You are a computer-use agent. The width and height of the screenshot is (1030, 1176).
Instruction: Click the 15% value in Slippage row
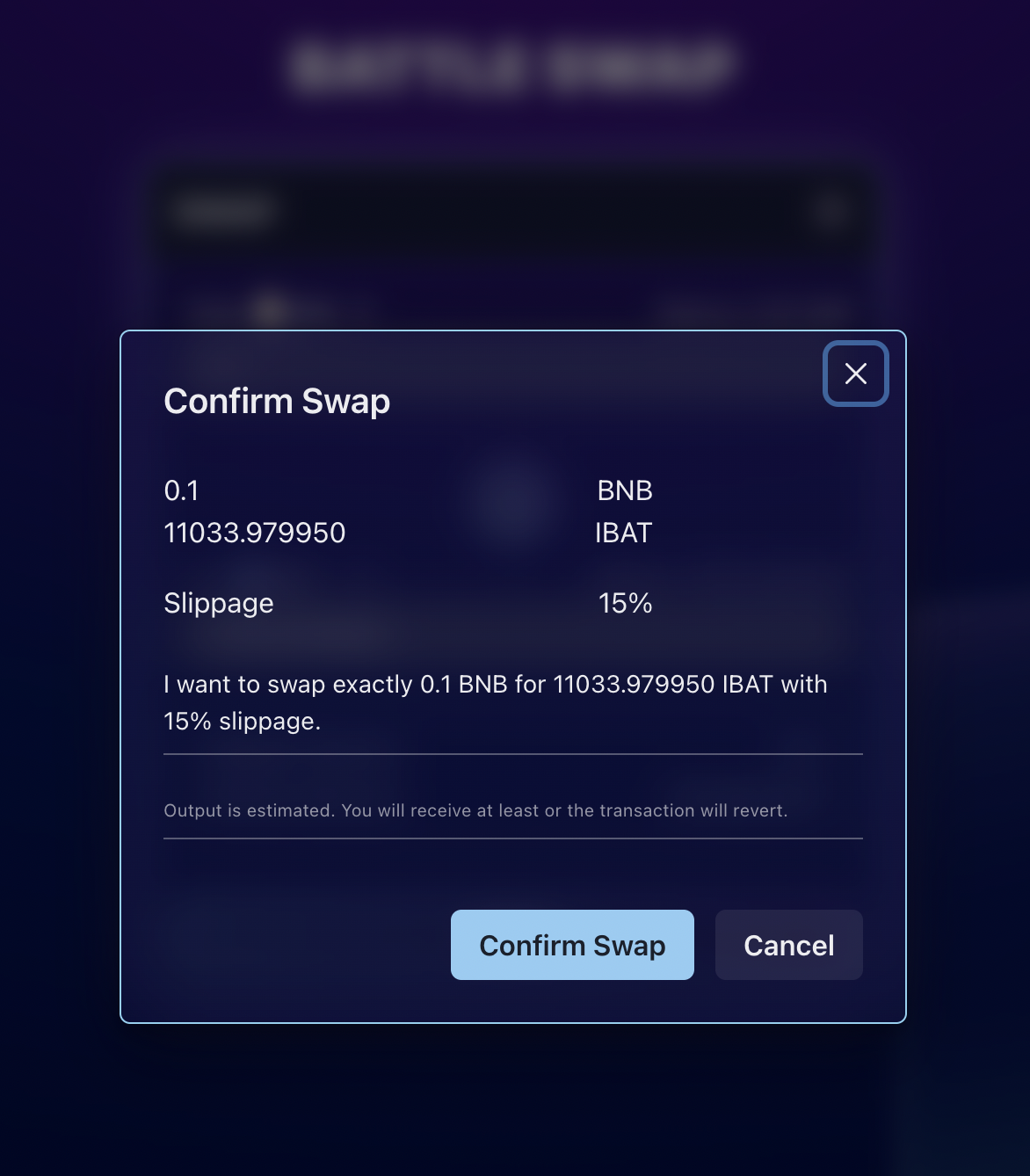625,603
